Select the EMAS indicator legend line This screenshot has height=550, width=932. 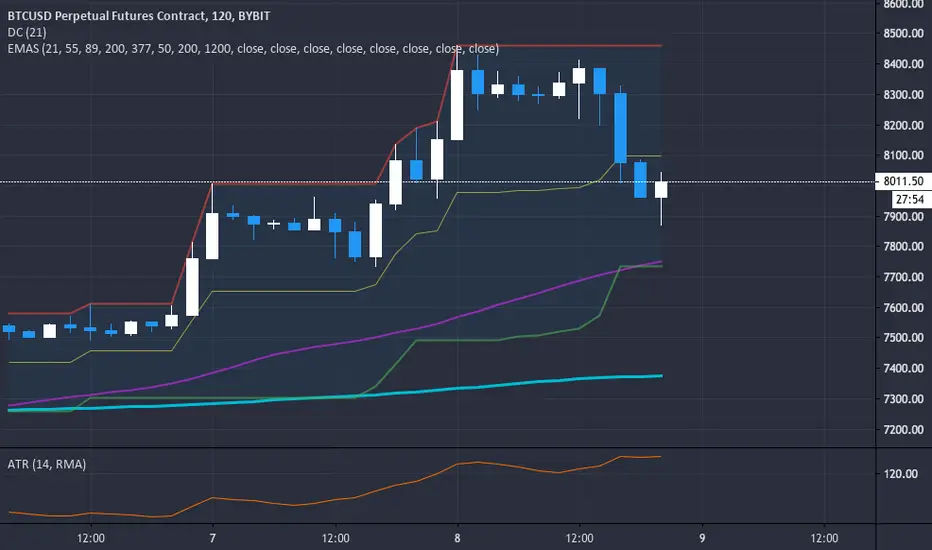tap(253, 49)
